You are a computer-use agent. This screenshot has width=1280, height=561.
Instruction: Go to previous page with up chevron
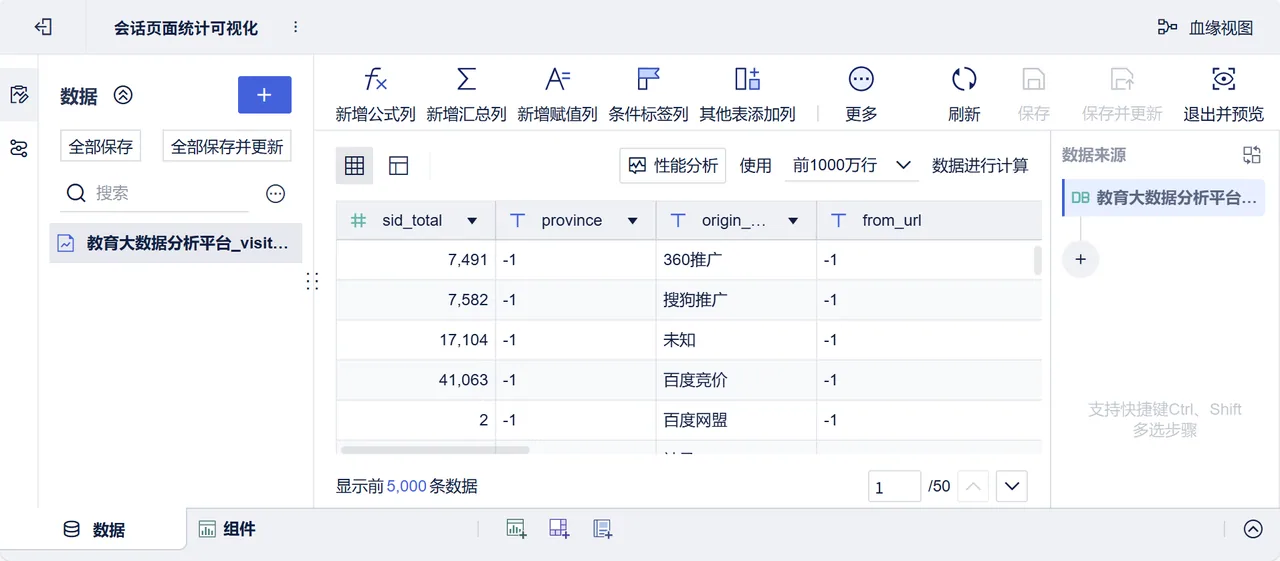(973, 487)
